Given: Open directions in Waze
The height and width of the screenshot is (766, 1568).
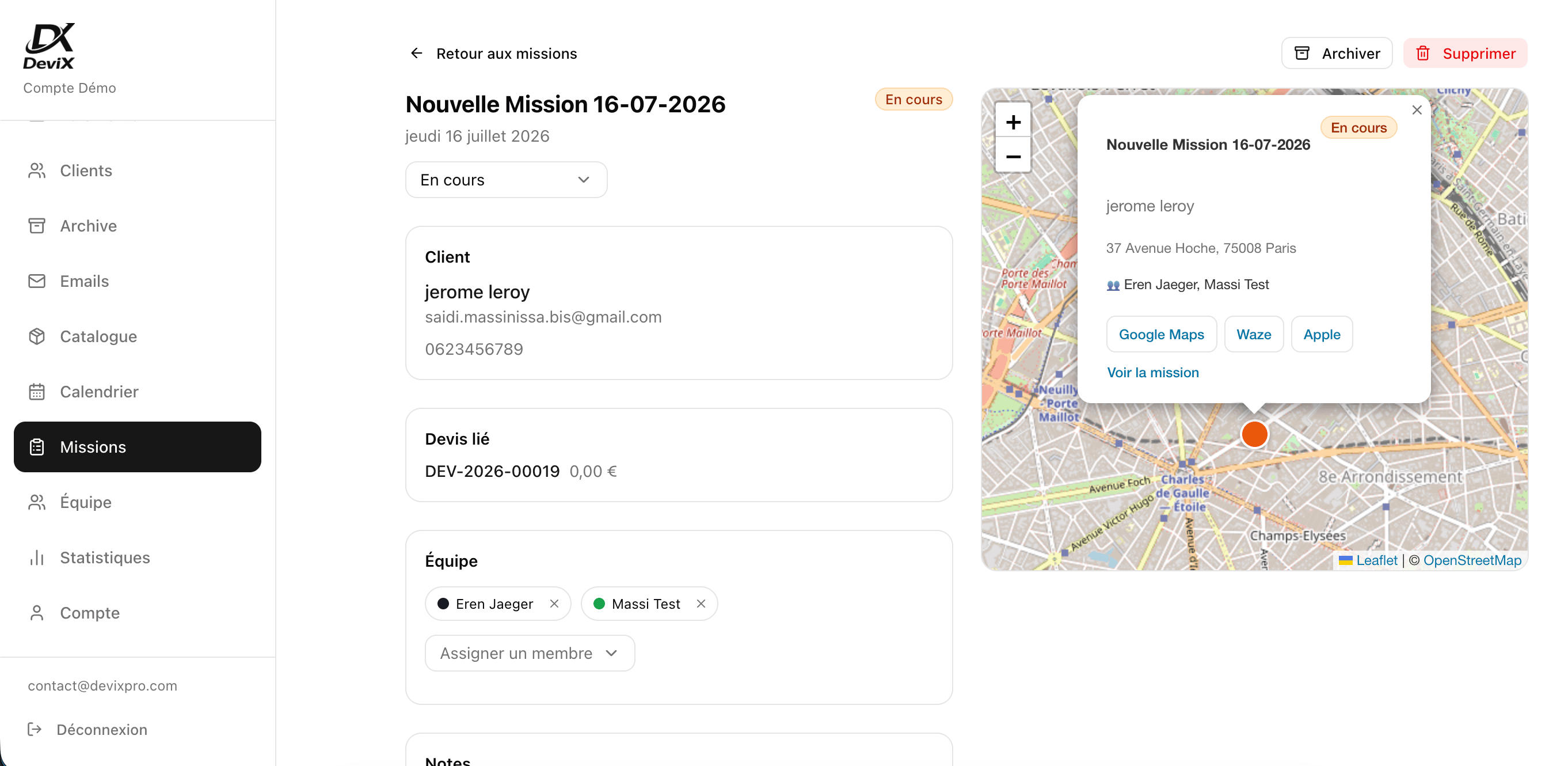Looking at the screenshot, I should [x=1254, y=334].
